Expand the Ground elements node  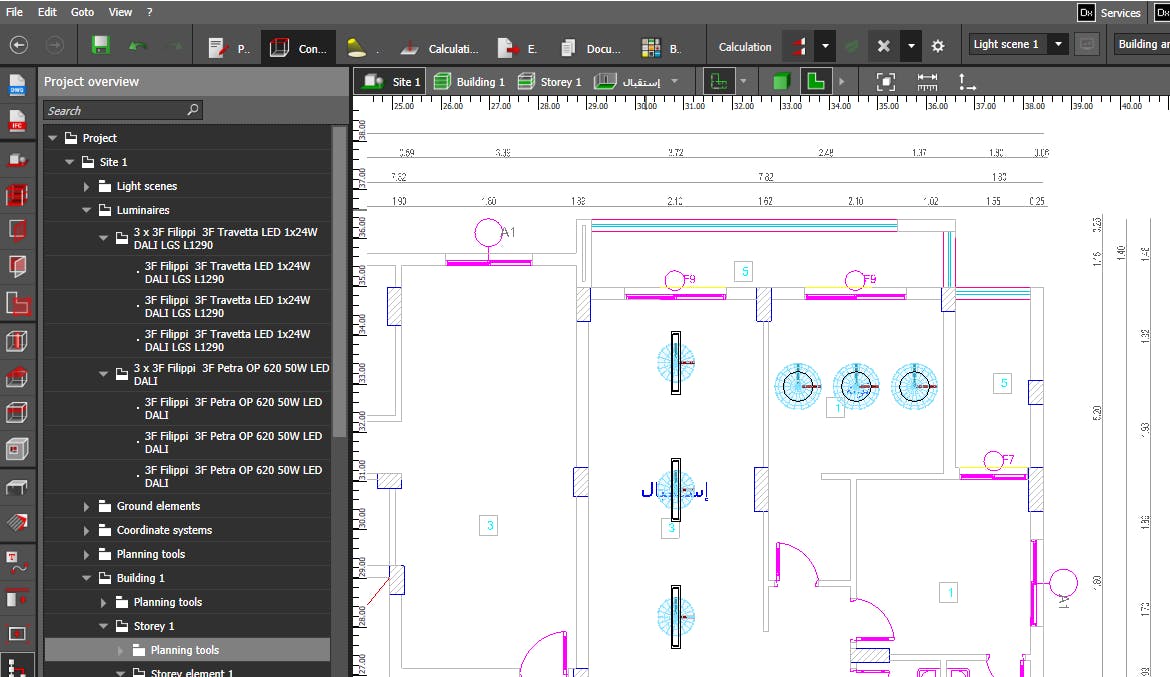[x=87, y=507]
